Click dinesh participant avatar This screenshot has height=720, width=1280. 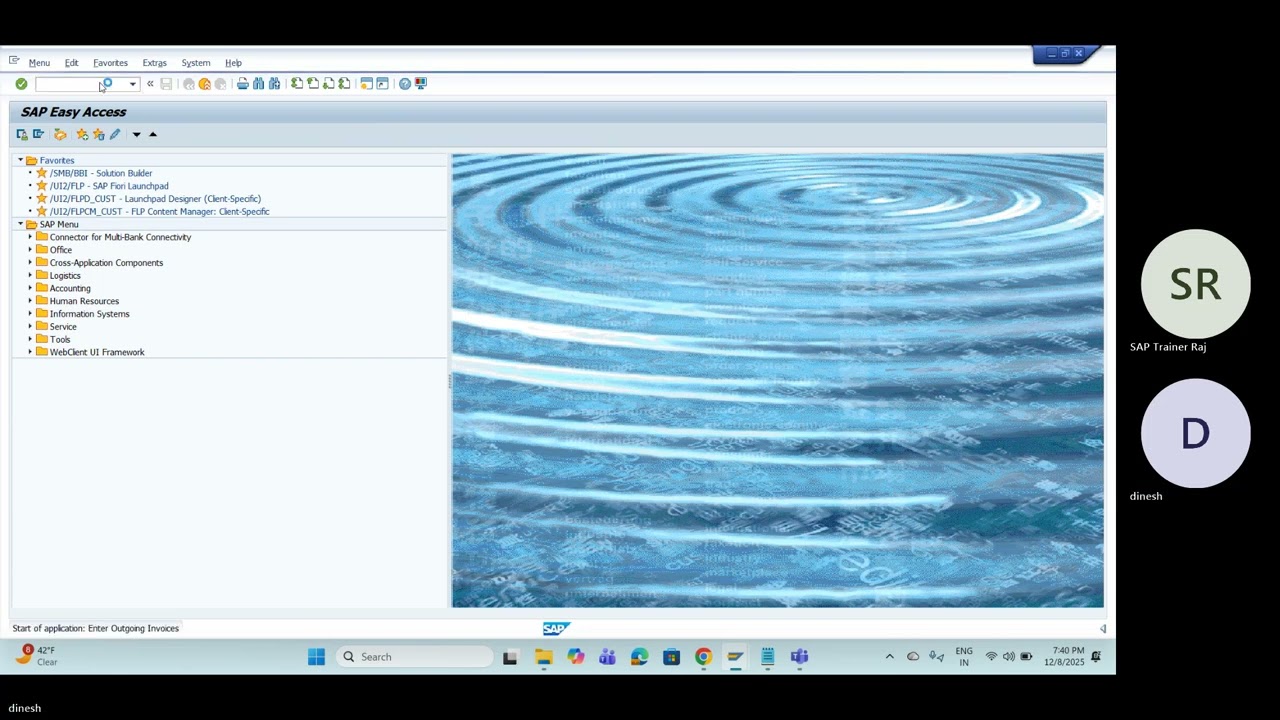[1195, 433]
